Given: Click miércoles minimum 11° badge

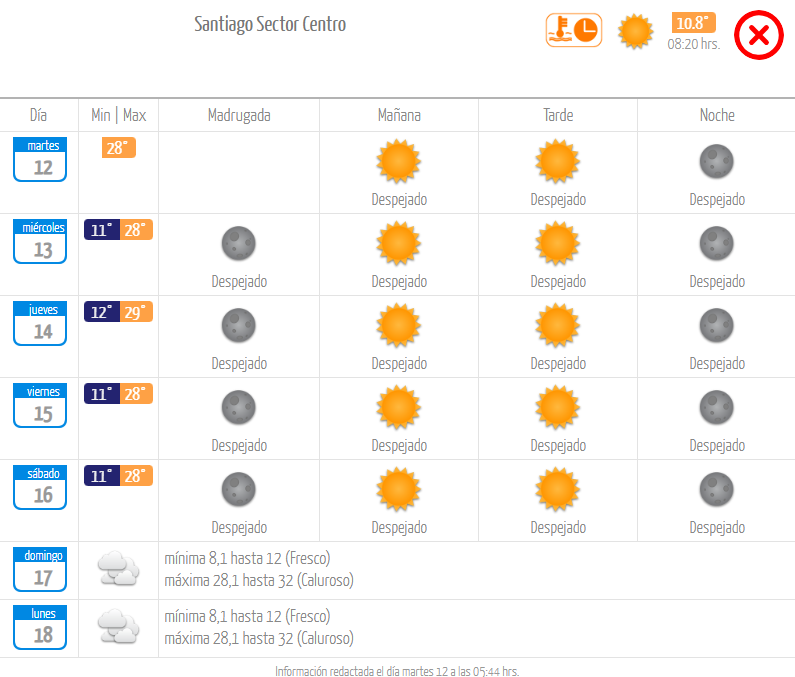Looking at the screenshot, I should pyautogui.click(x=101, y=230).
